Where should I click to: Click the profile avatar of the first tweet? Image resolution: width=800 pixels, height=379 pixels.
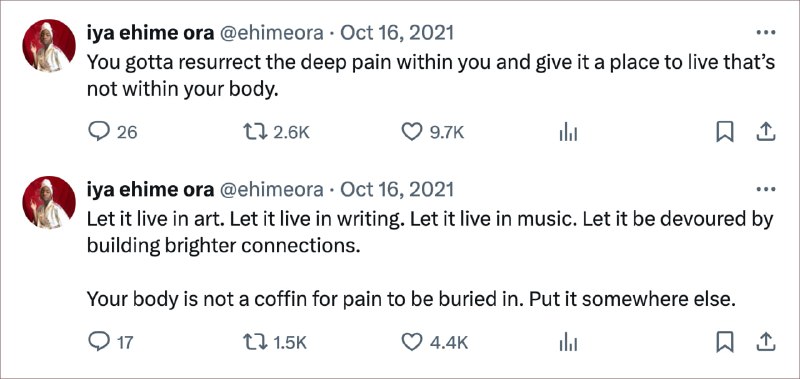click(49, 46)
